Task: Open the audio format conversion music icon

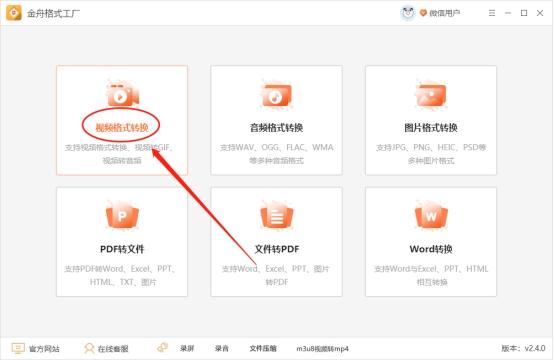Action: (277, 95)
